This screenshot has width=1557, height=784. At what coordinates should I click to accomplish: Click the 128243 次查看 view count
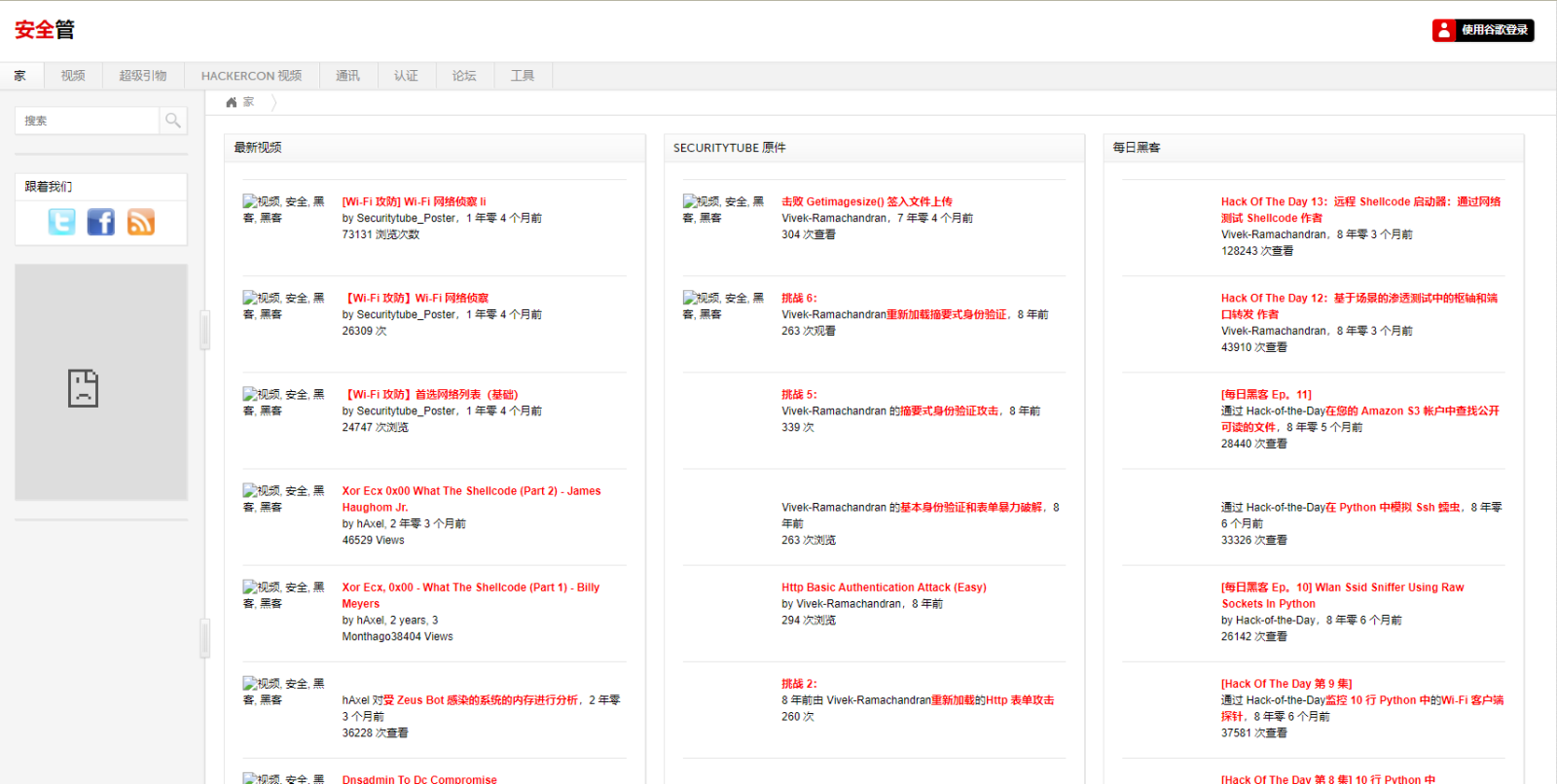(1257, 251)
